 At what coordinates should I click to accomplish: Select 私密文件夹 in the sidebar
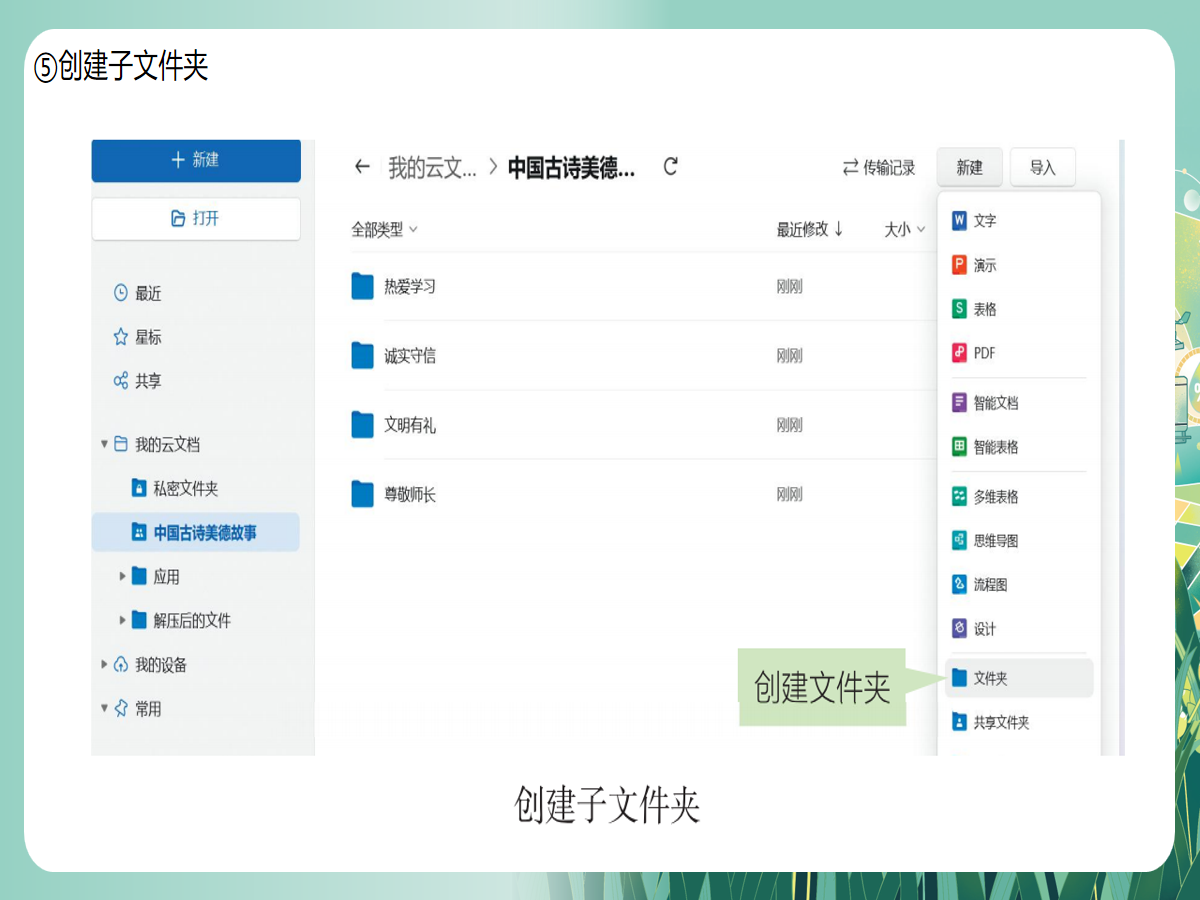point(185,489)
